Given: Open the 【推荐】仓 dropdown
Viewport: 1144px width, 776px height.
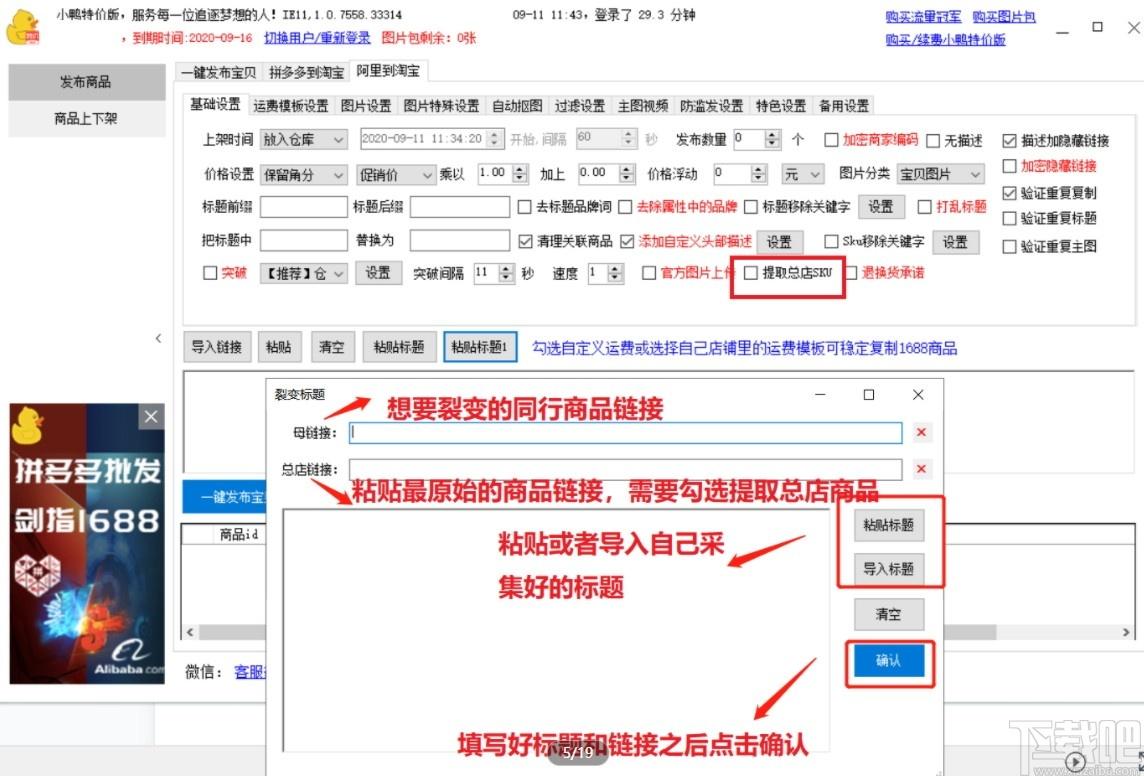Looking at the screenshot, I should point(304,273).
